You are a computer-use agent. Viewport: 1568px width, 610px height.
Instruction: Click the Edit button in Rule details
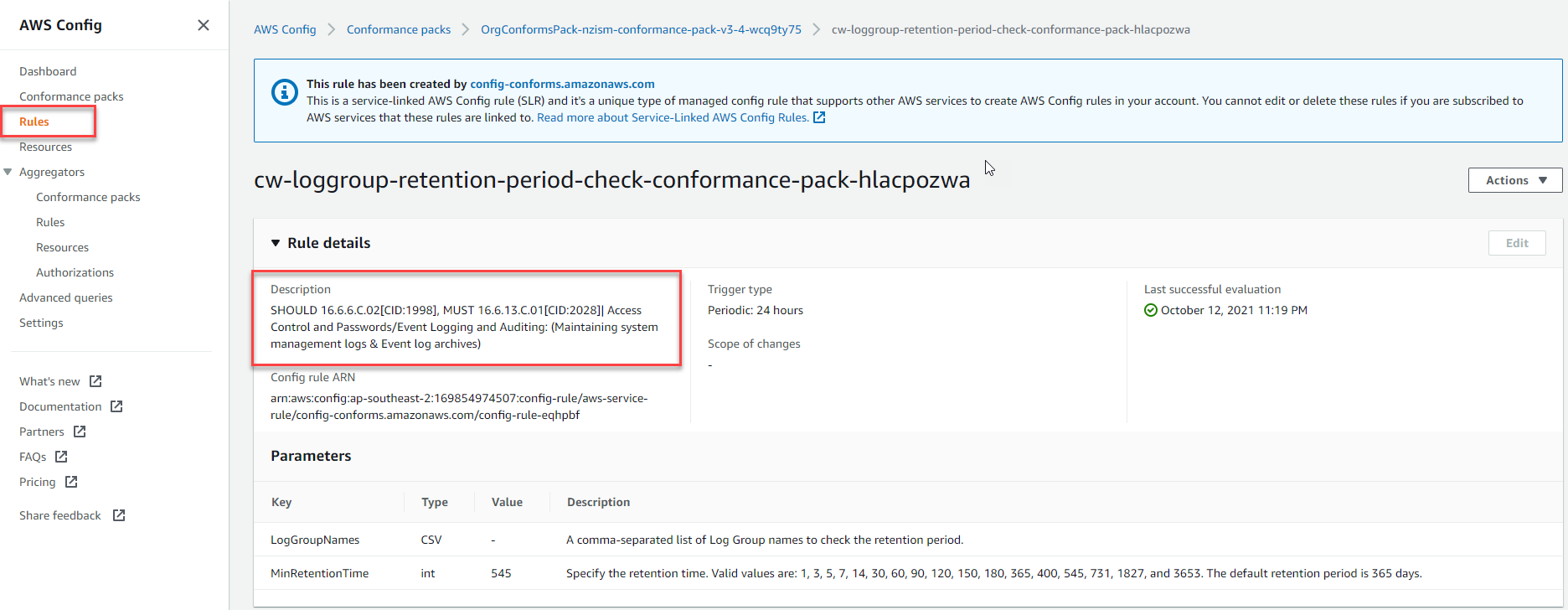[x=1516, y=243]
